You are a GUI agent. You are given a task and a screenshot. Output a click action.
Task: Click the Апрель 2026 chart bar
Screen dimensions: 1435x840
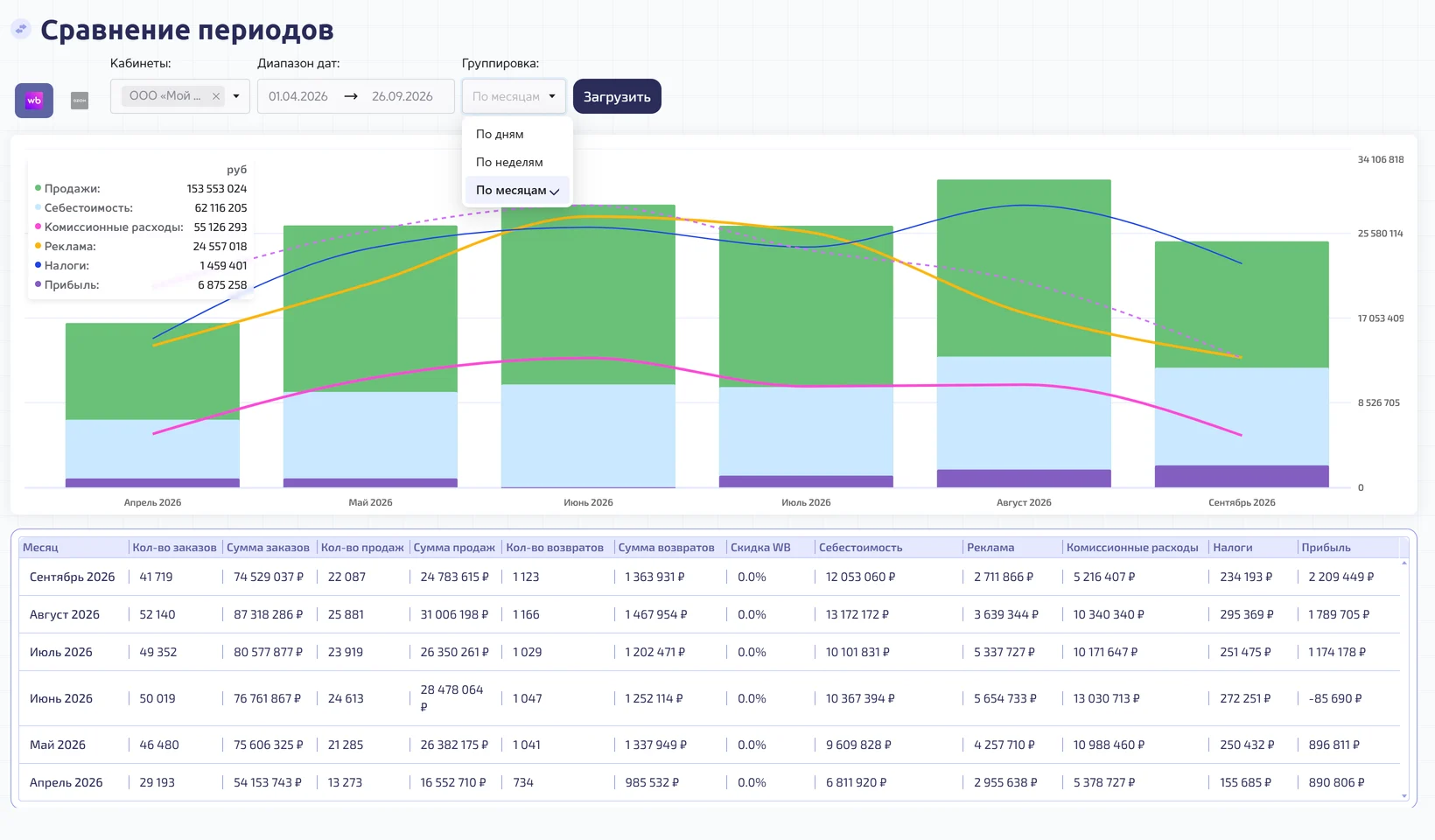152,405
